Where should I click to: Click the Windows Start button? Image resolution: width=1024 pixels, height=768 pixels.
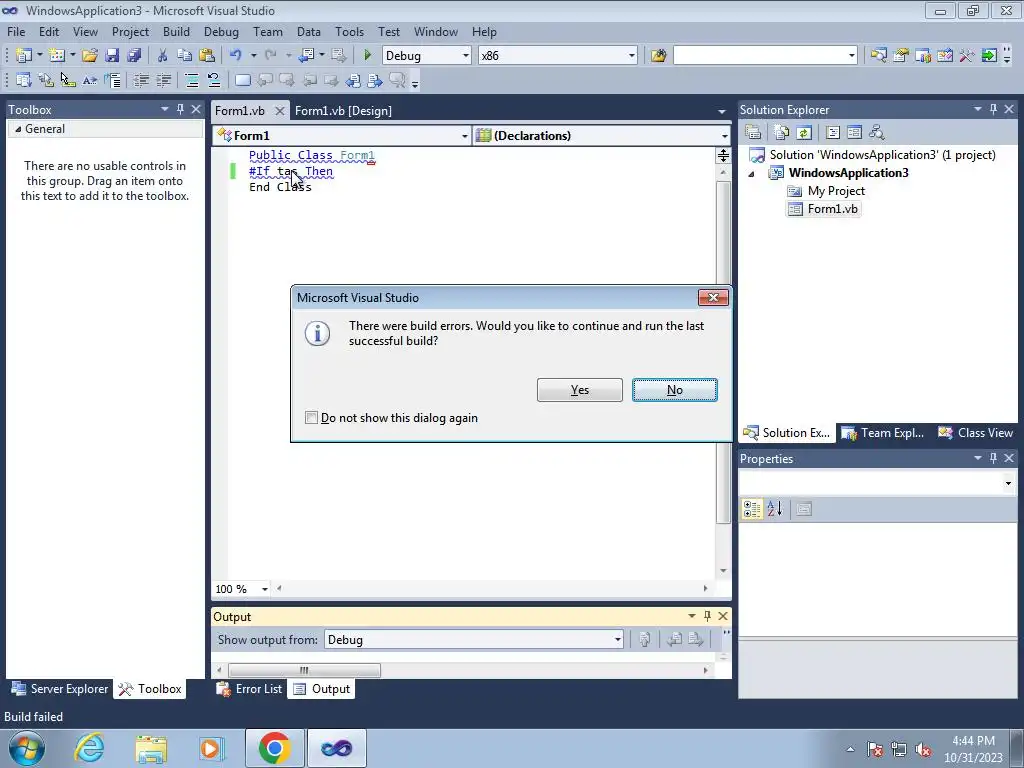(x=27, y=748)
